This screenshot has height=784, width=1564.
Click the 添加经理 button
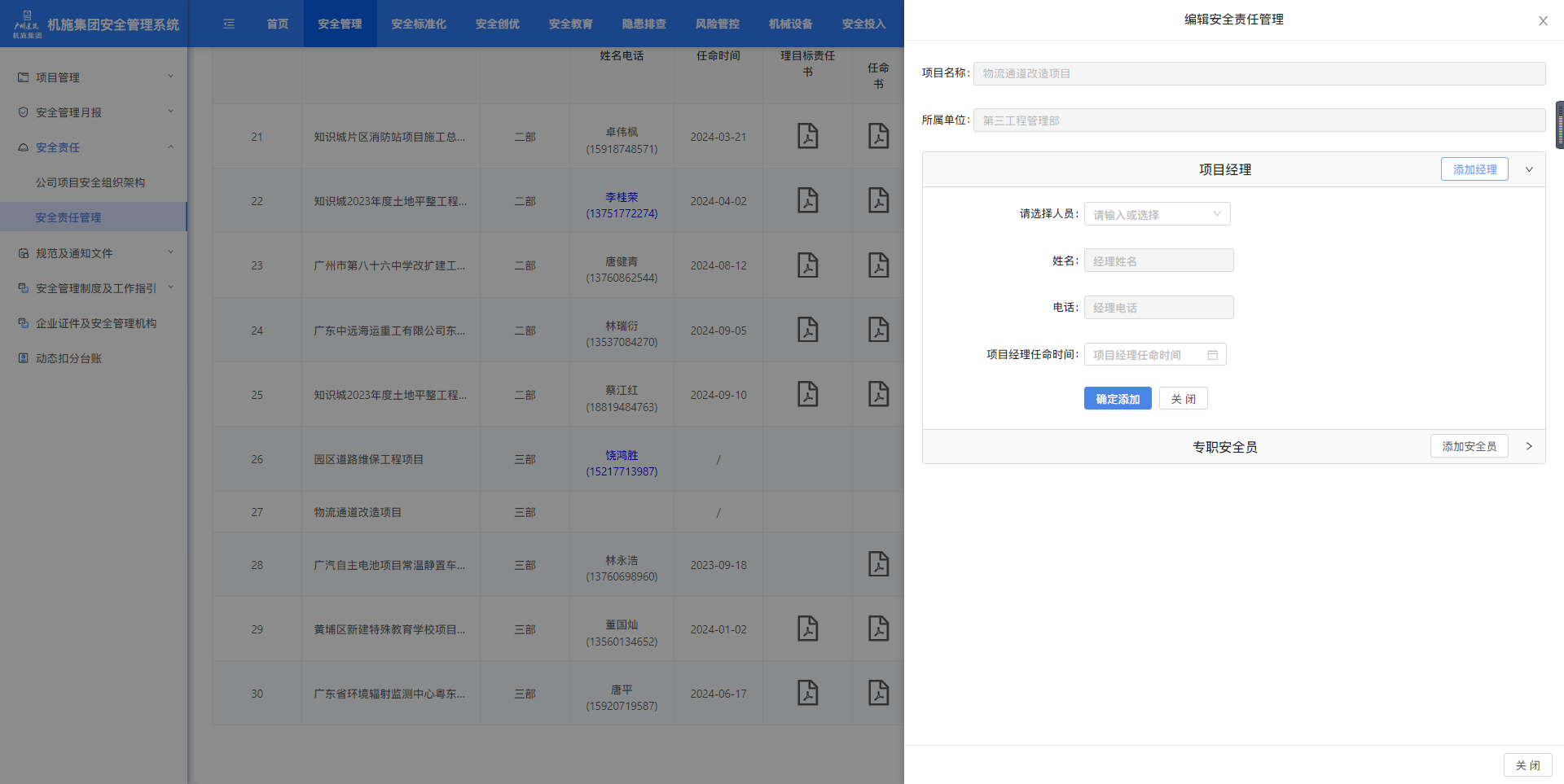1474,169
